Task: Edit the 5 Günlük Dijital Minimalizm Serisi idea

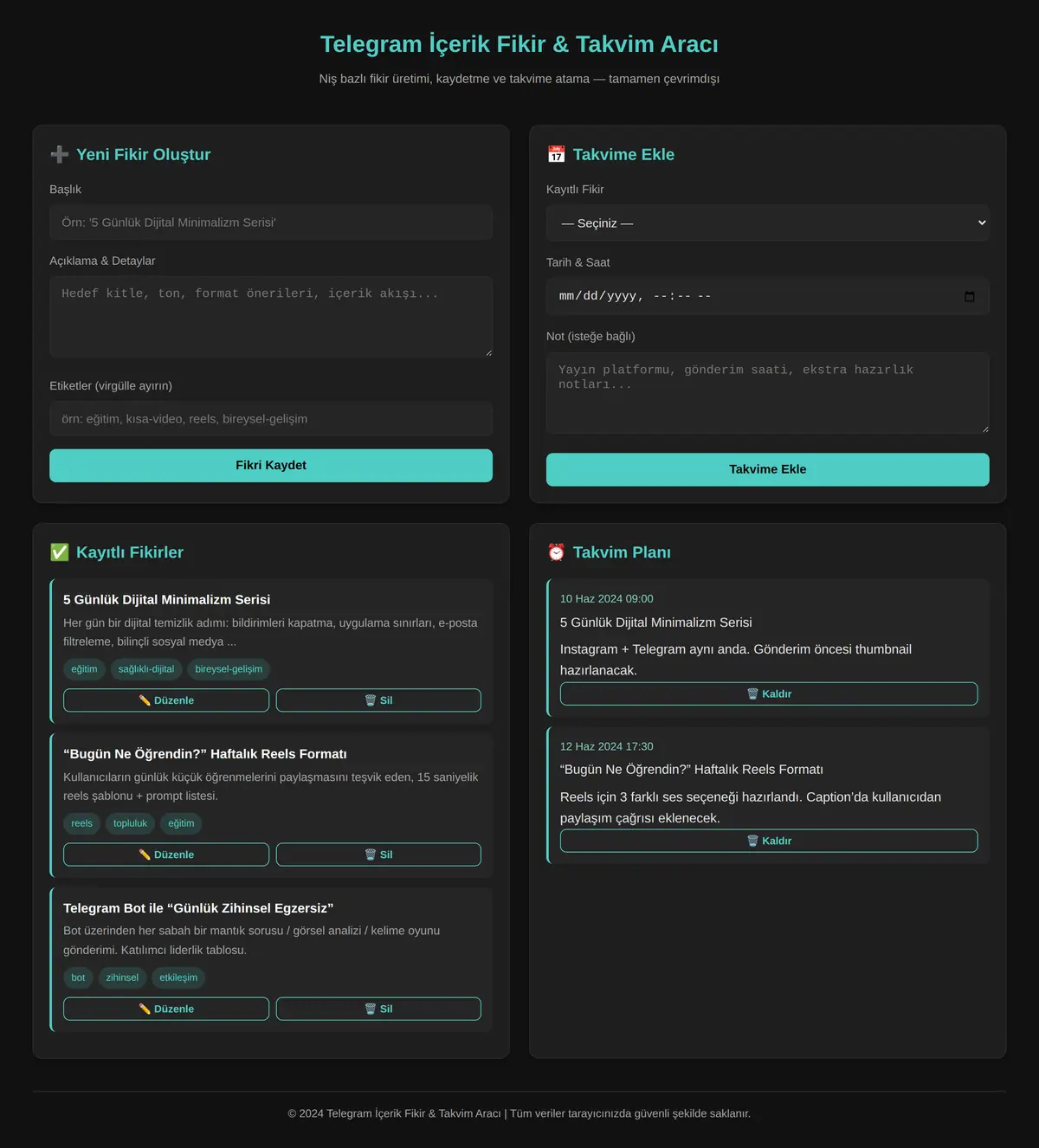Action: pyautogui.click(x=166, y=700)
